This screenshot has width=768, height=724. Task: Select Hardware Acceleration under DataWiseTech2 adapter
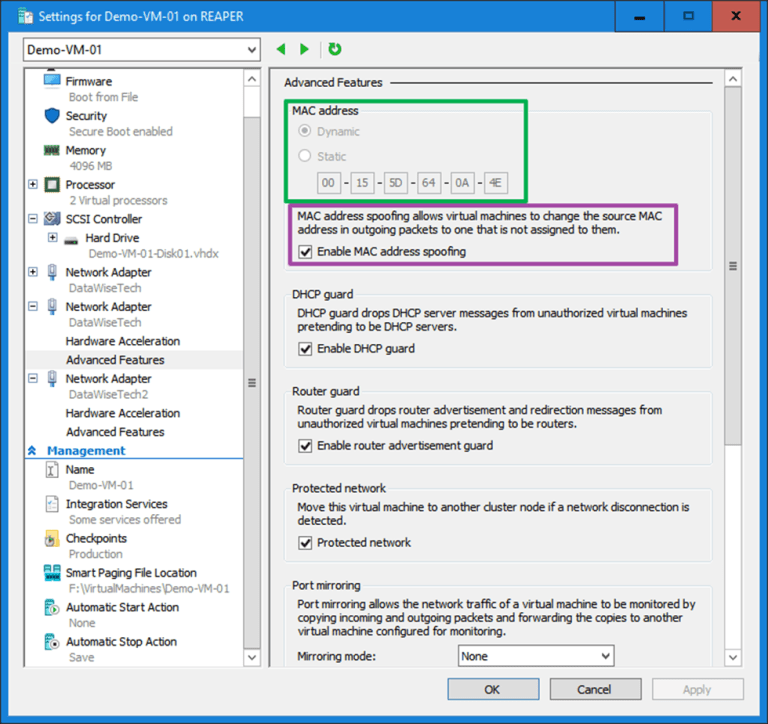pyautogui.click(x=122, y=413)
